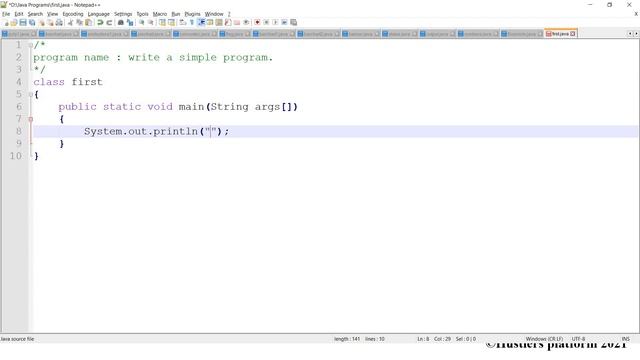Show the Document Map panel icon
Image resolution: width=640 pixels, height=360 pixels.
tap(219, 23)
